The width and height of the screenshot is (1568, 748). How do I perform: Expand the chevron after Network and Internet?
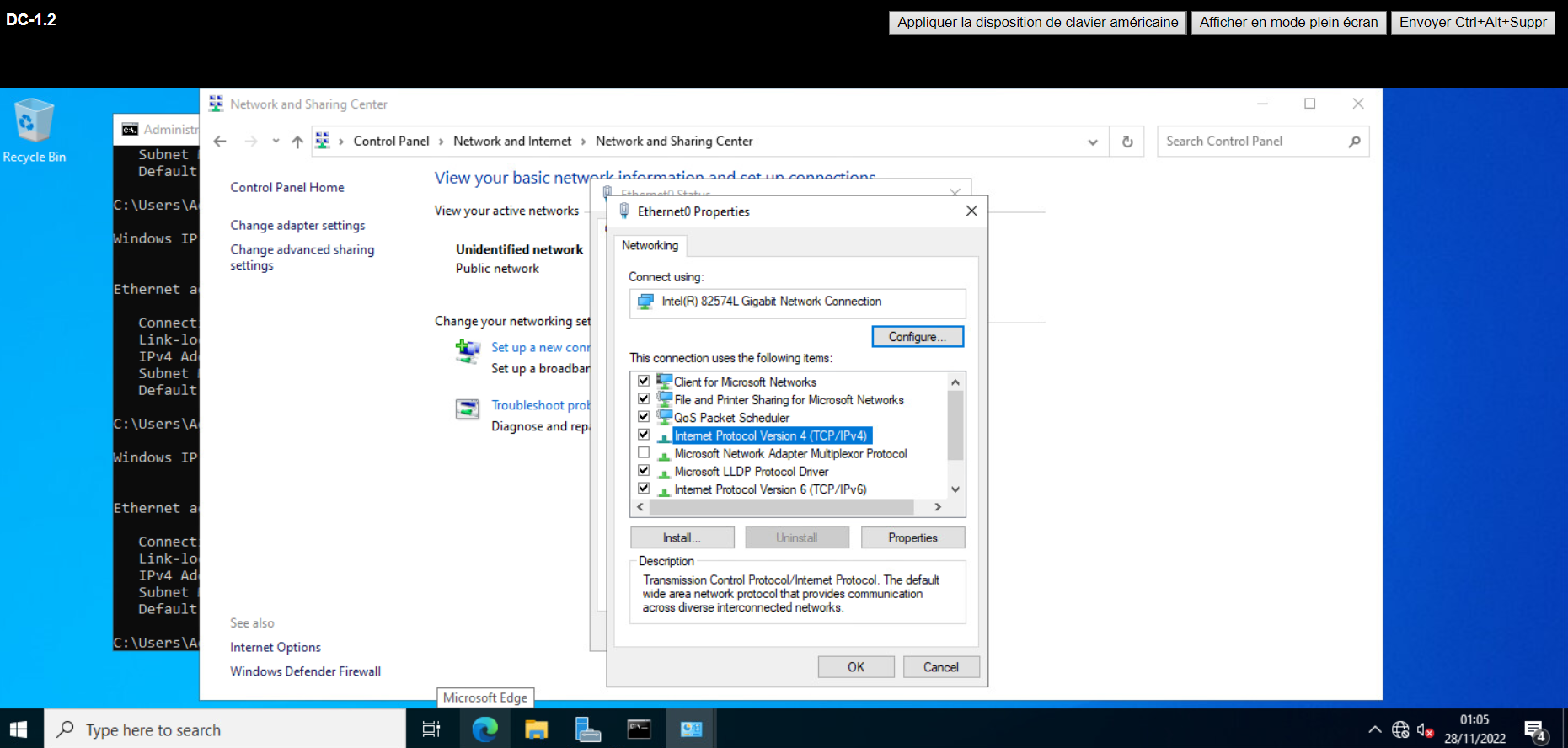point(583,142)
